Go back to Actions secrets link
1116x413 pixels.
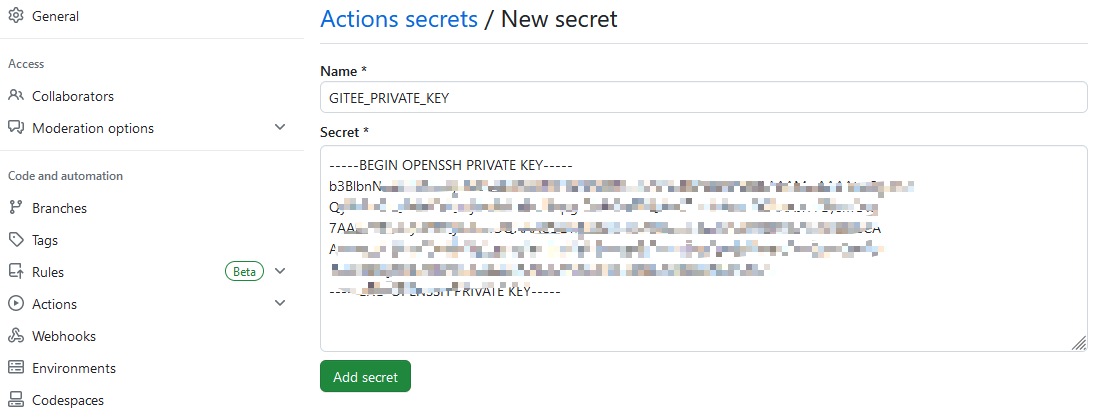coord(399,19)
